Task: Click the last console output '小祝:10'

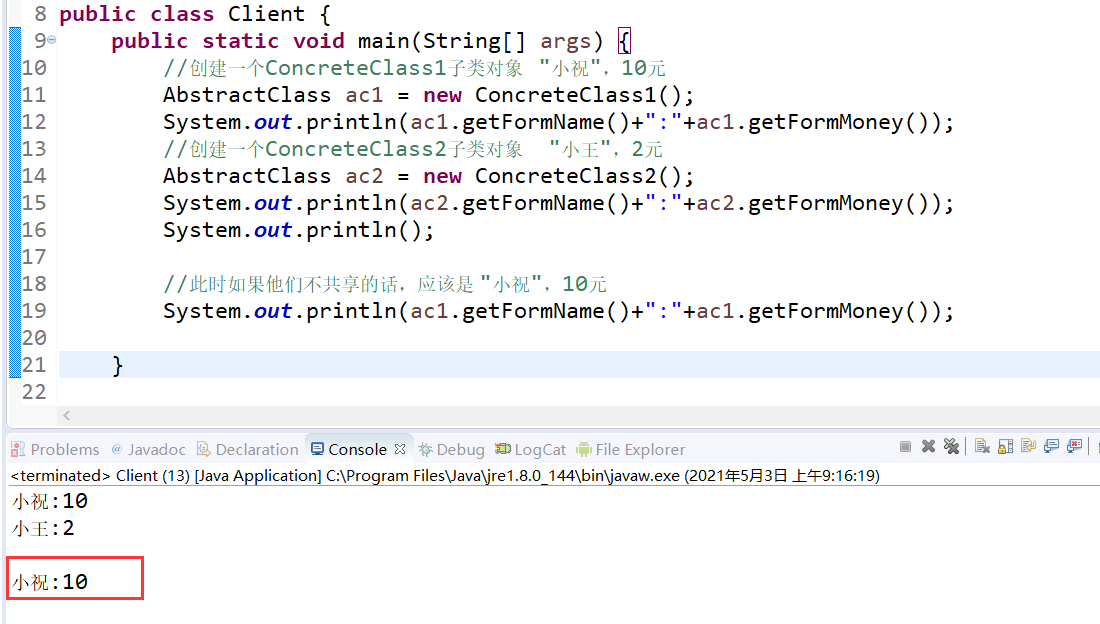Action: click(50, 582)
